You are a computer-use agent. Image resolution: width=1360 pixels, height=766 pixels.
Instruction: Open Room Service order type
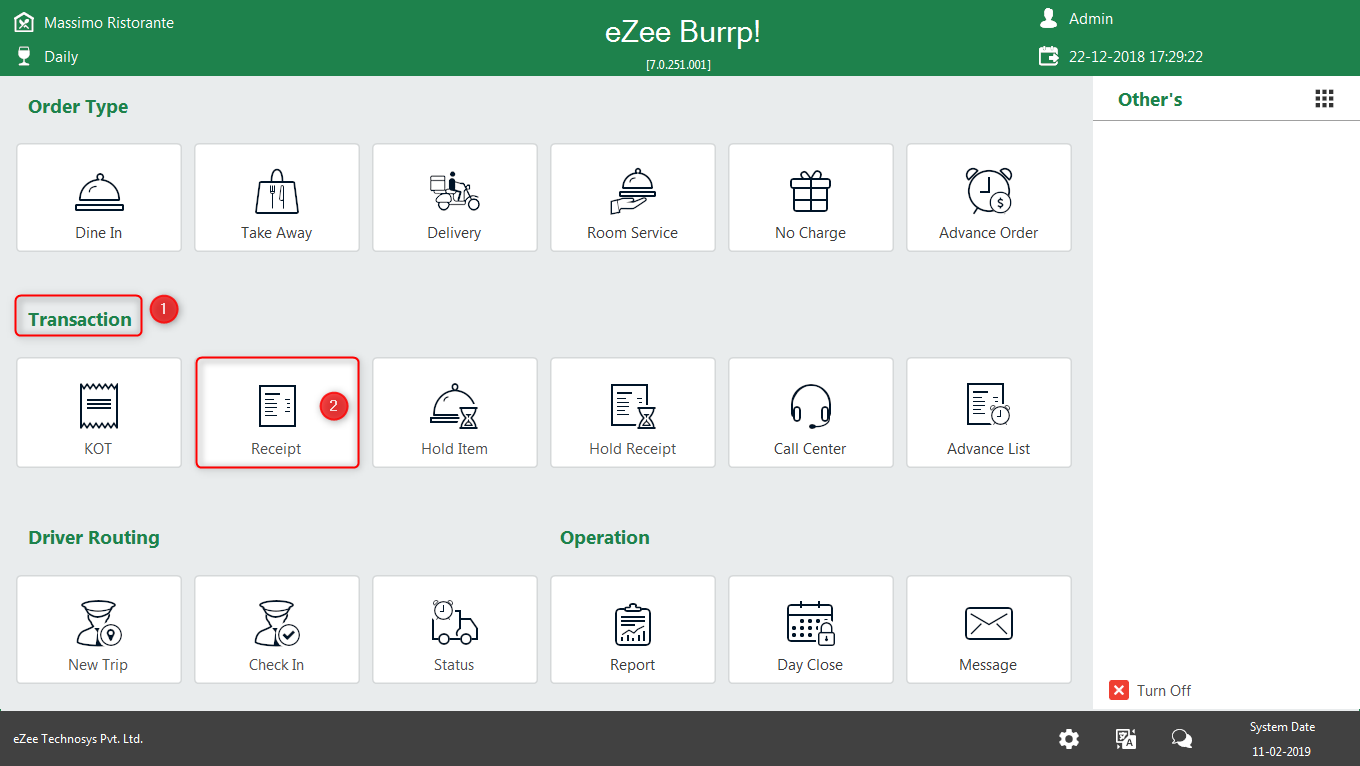633,197
